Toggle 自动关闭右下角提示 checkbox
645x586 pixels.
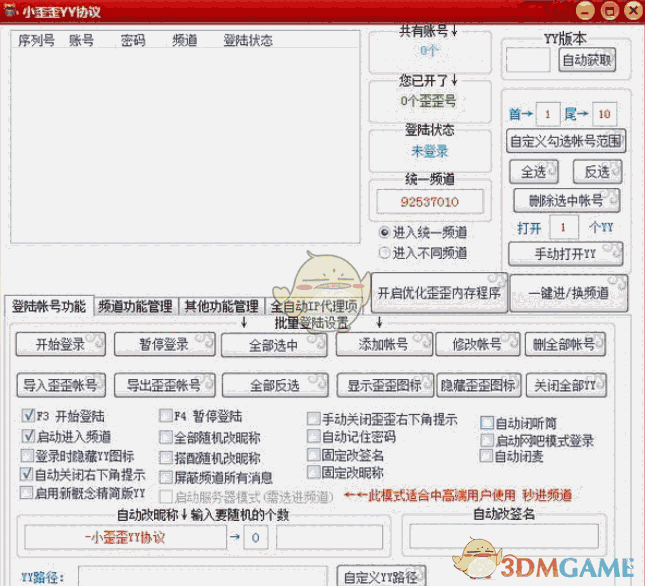(x=26, y=474)
